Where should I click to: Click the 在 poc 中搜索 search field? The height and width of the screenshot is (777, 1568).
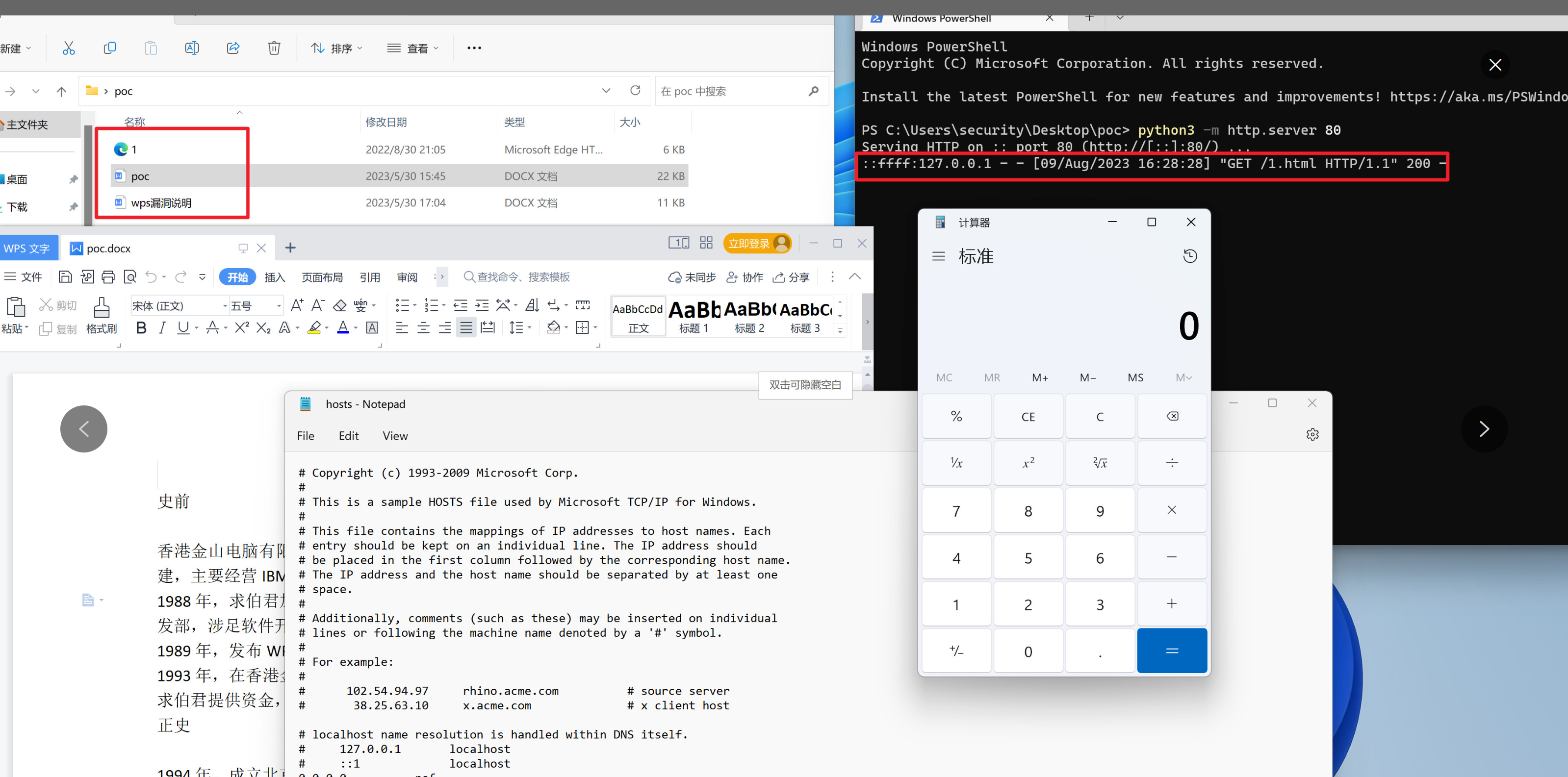742,91
